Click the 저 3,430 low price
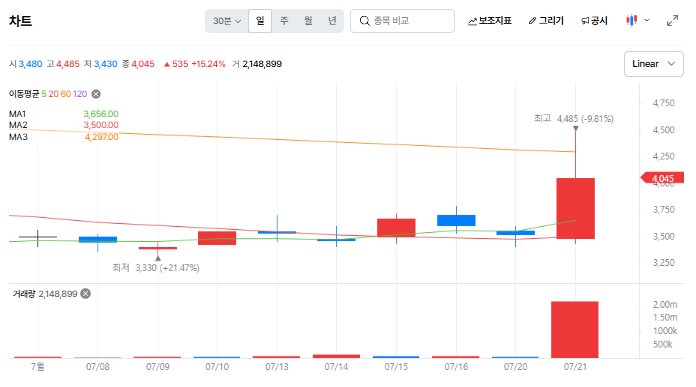The height and width of the screenshot is (387, 696). [101, 64]
